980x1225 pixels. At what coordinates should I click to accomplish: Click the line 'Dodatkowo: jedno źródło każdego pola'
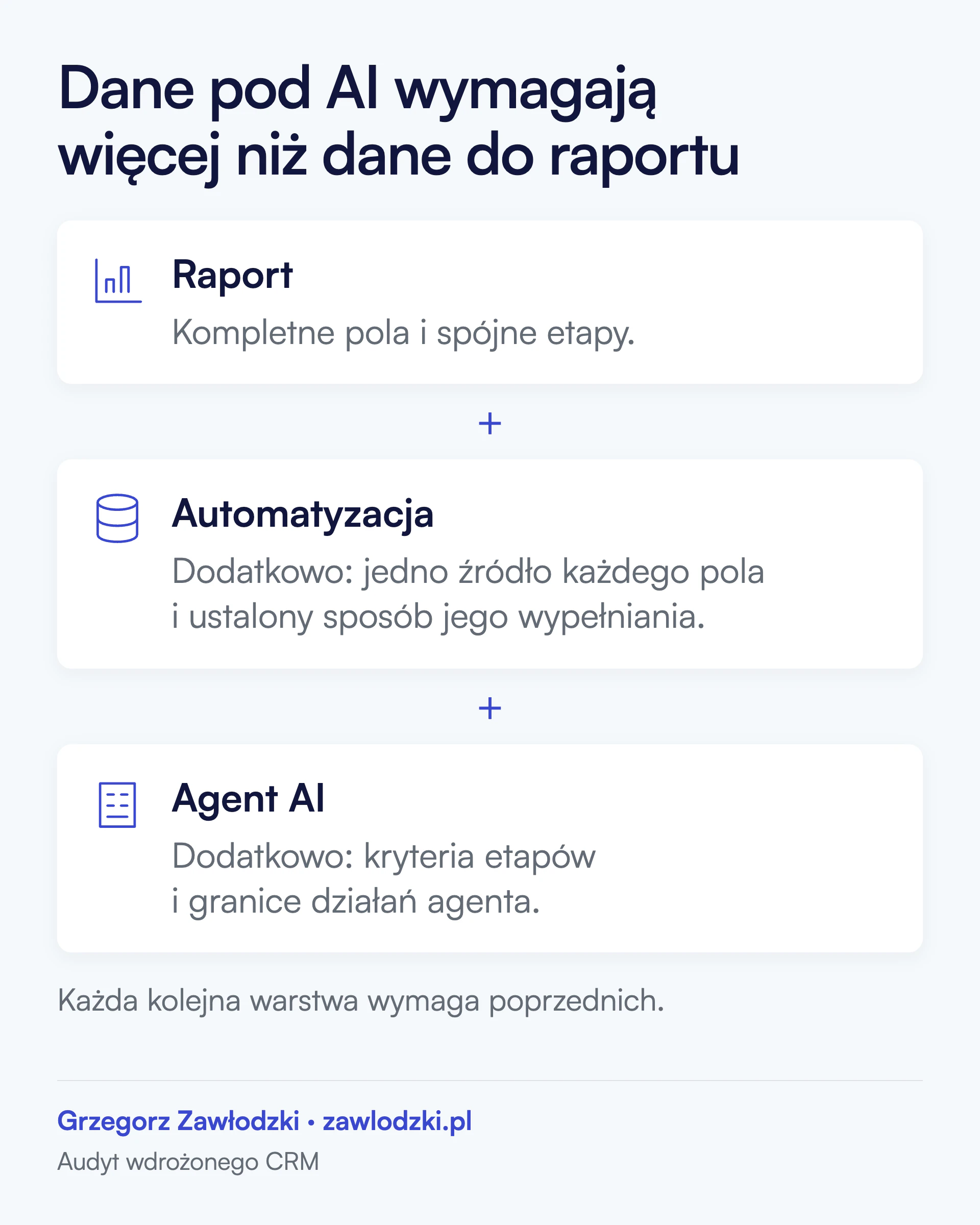point(468,572)
